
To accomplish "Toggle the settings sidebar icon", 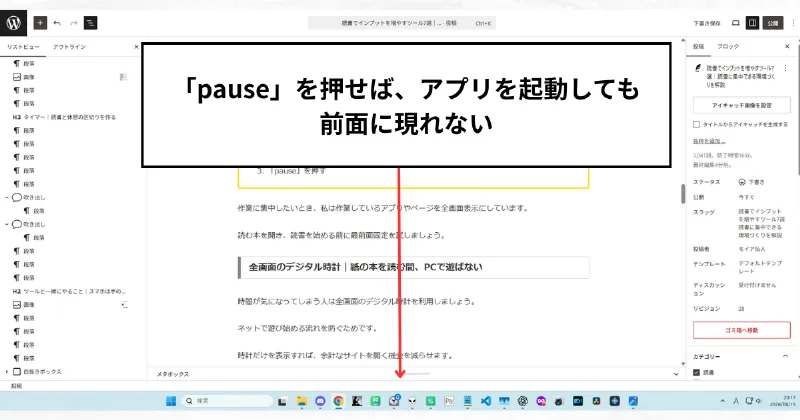I will click(752, 23).
